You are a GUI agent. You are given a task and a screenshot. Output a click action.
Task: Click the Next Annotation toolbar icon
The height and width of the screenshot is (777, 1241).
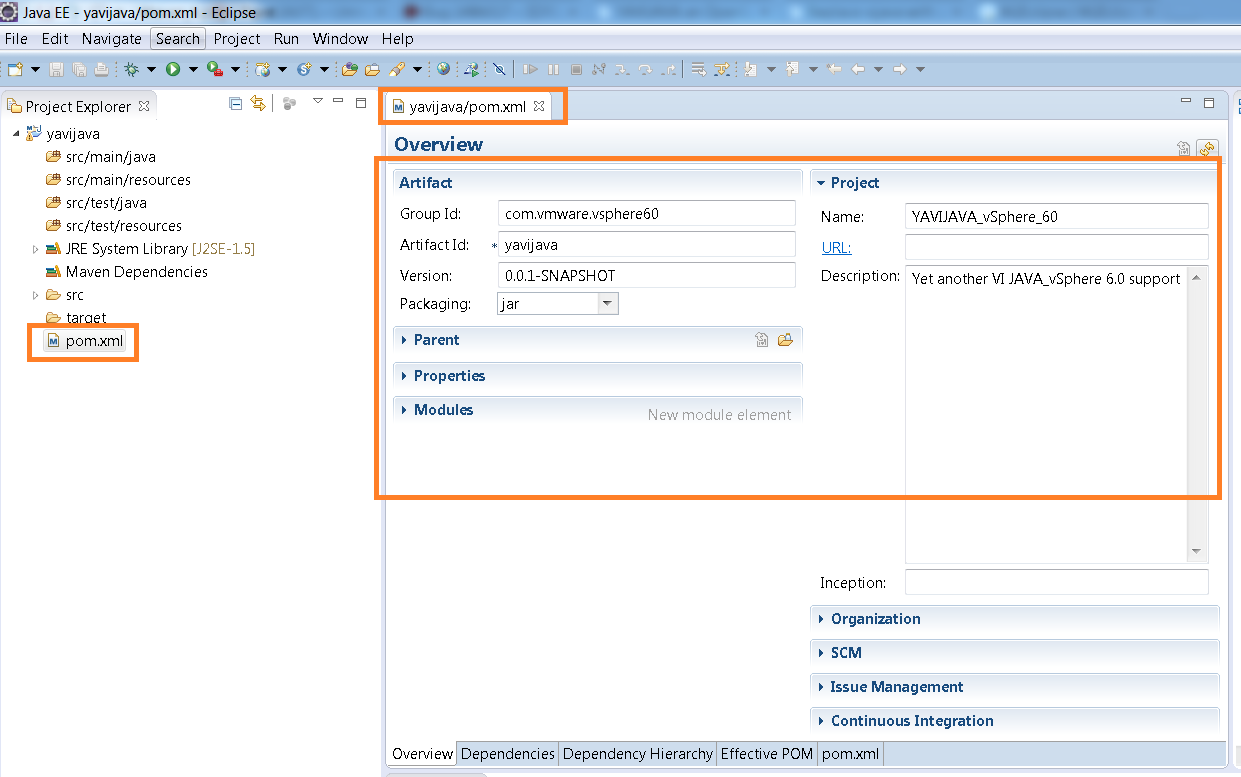[749, 69]
